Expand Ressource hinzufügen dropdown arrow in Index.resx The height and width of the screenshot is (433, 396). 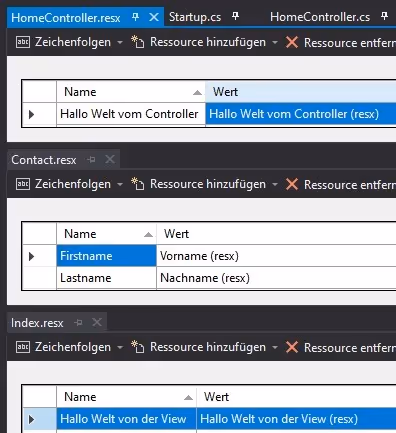275,347
